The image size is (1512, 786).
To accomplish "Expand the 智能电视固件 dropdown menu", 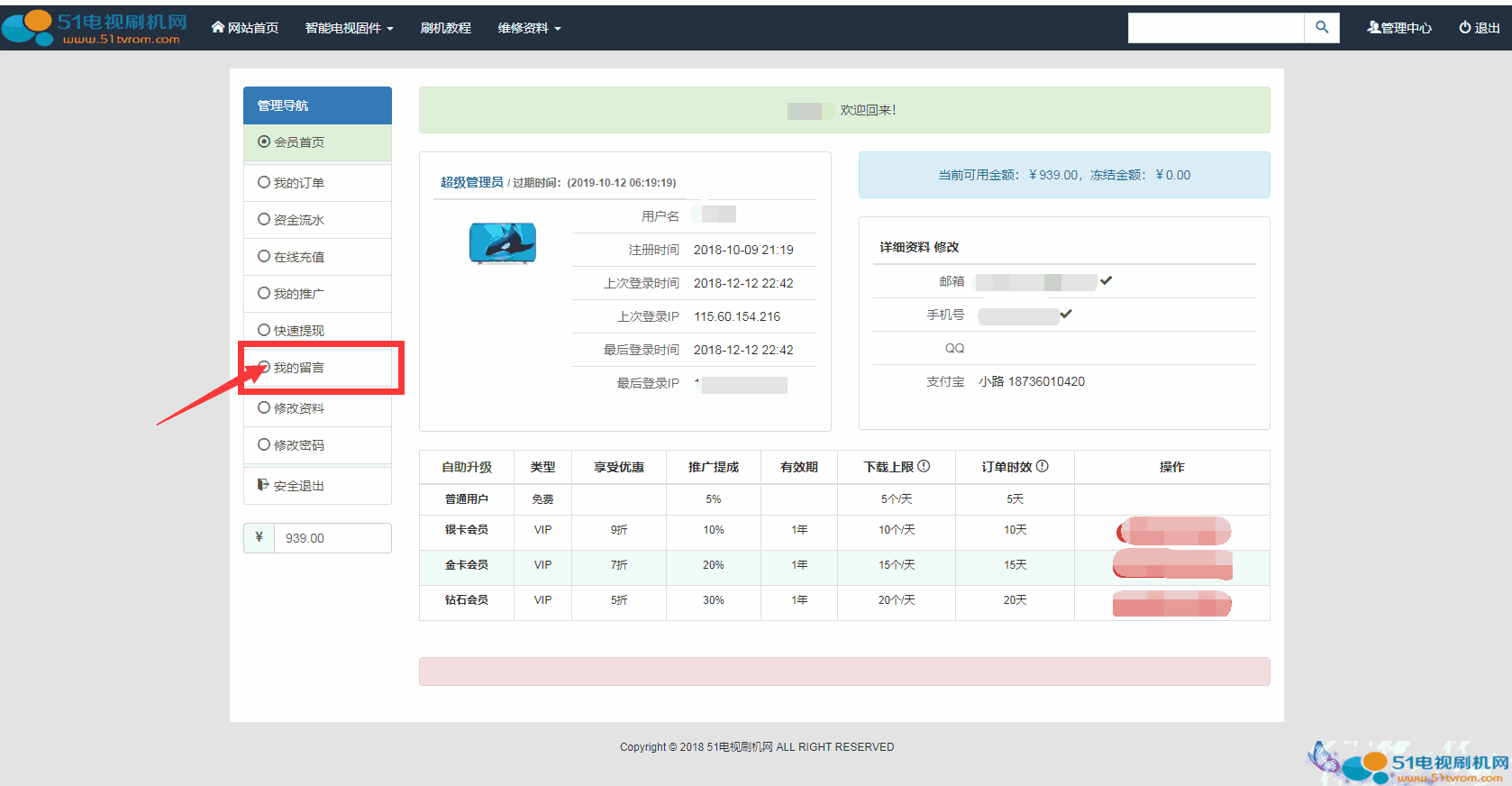I will (350, 28).
